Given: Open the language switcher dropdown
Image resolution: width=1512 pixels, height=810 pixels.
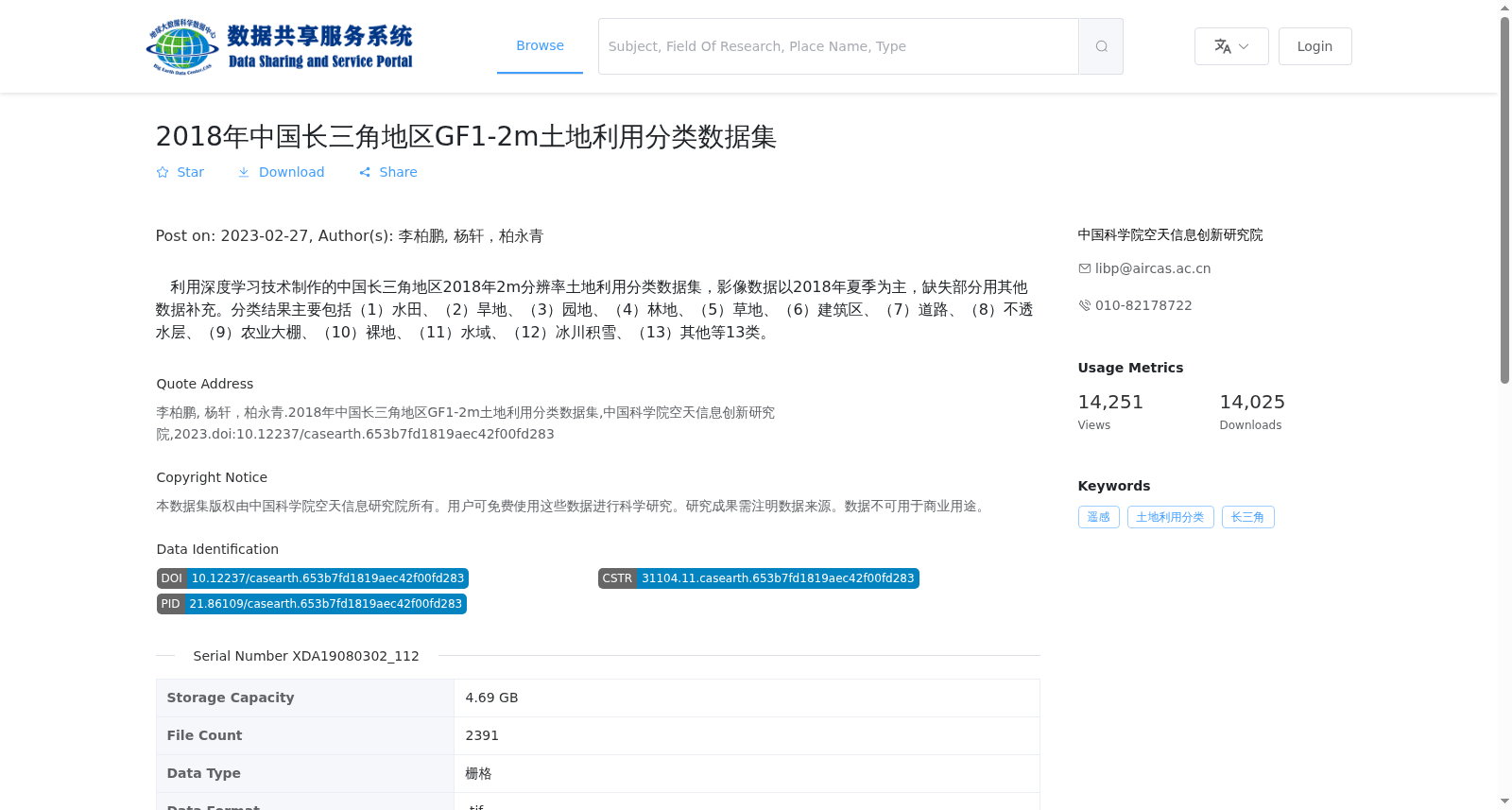Looking at the screenshot, I should point(1231,46).
